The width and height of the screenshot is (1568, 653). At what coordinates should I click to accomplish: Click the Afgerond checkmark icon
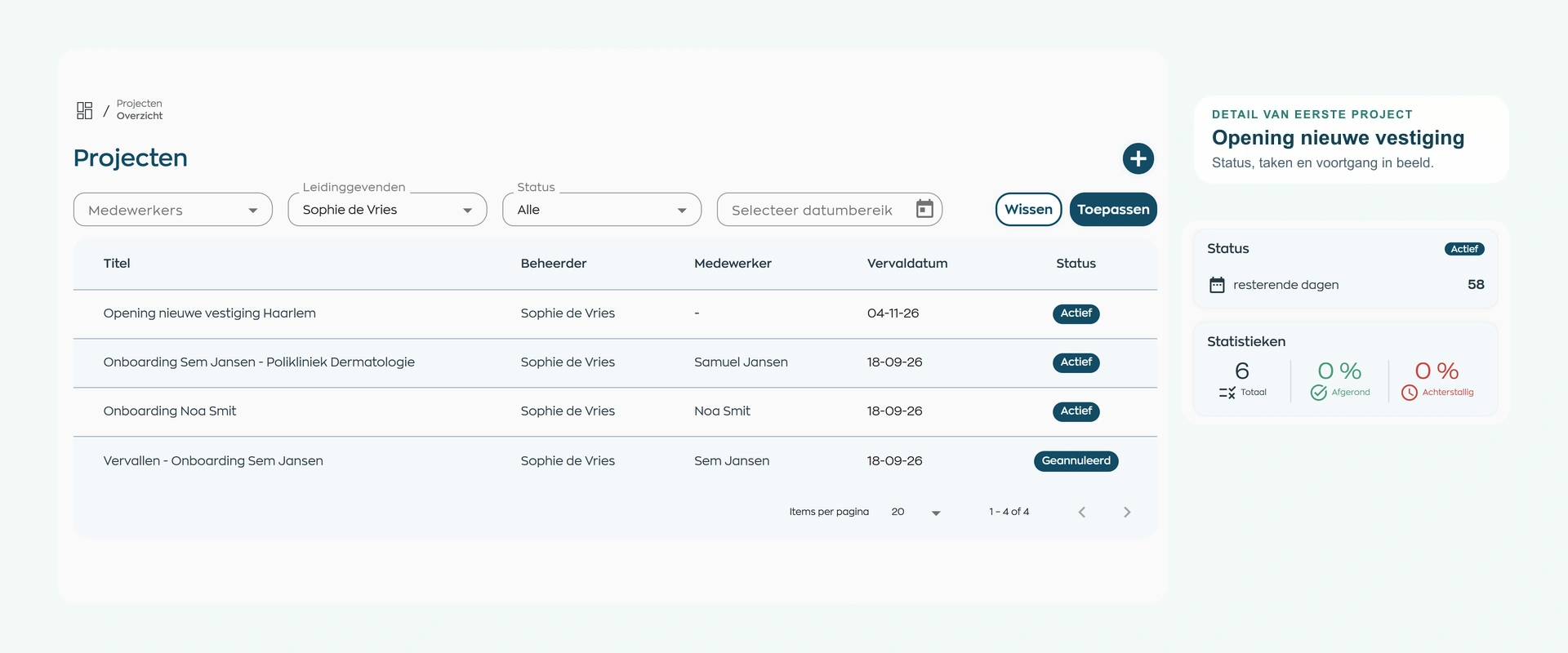pyautogui.click(x=1319, y=393)
